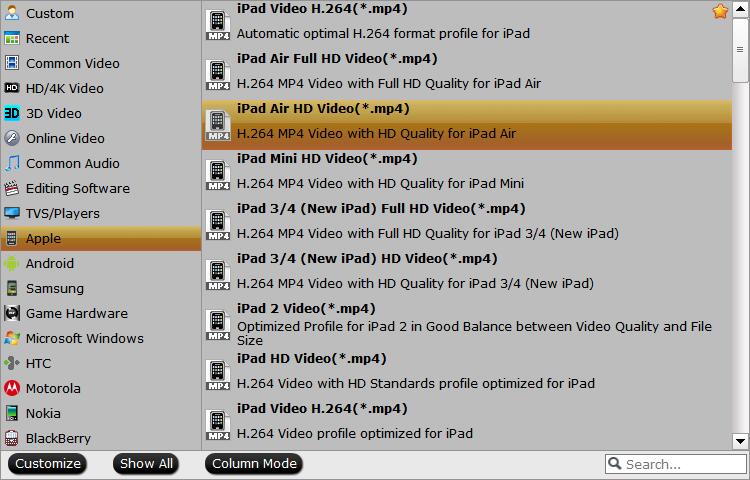
Task: Click the Common Audio music note icon
Action: coord(12,163)
